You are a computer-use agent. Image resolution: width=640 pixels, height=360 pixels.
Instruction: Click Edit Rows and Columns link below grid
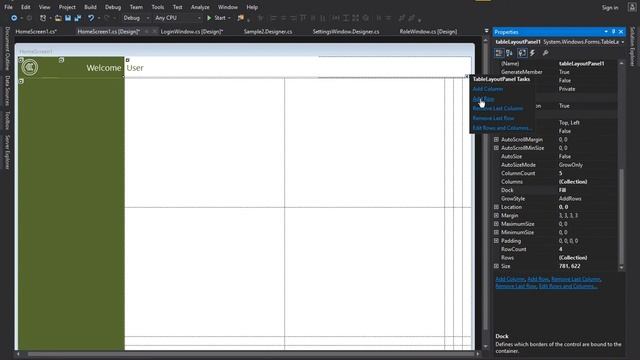pos(568,286)
